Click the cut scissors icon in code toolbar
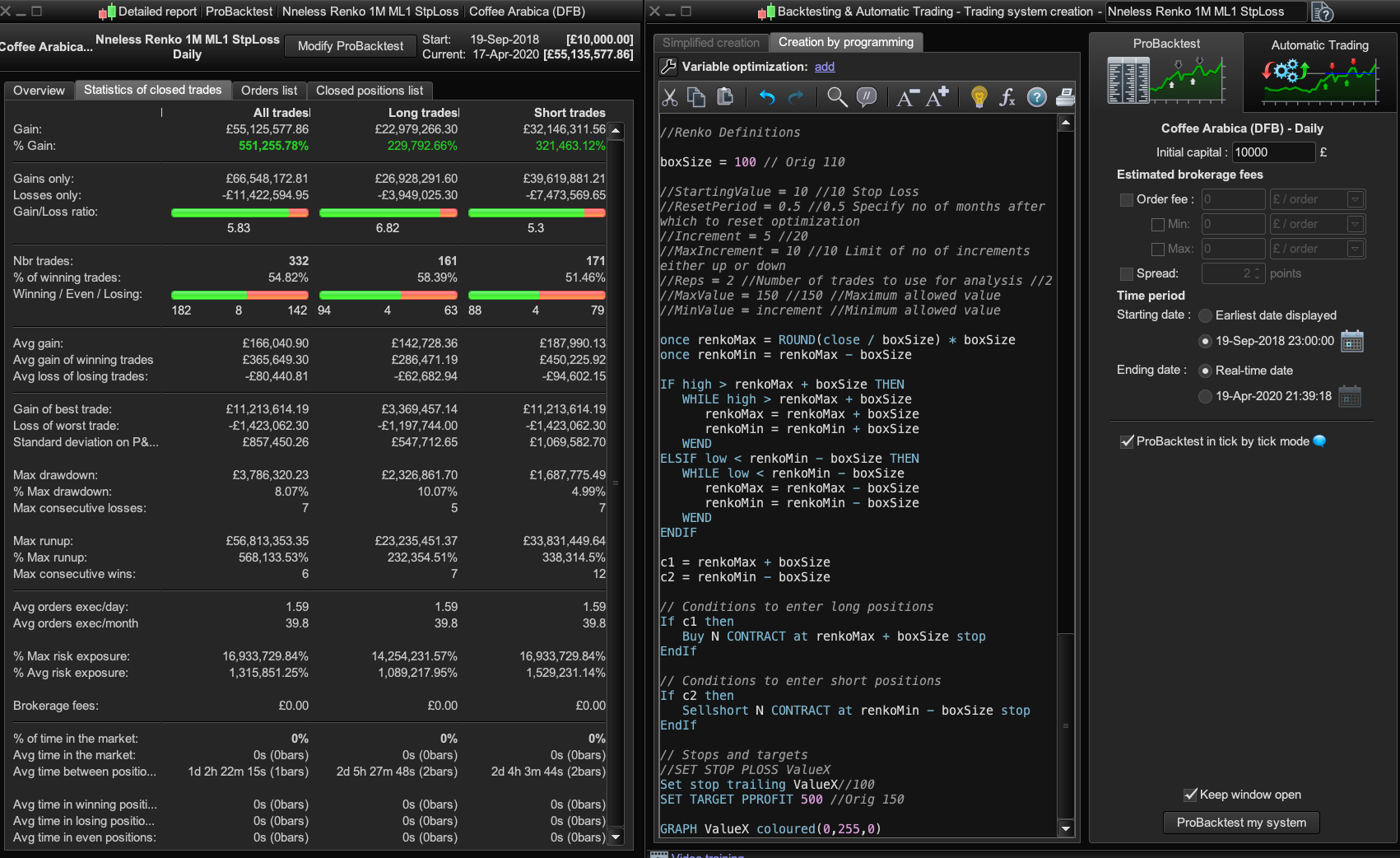 pyautogui.click(x=670, y=97)
